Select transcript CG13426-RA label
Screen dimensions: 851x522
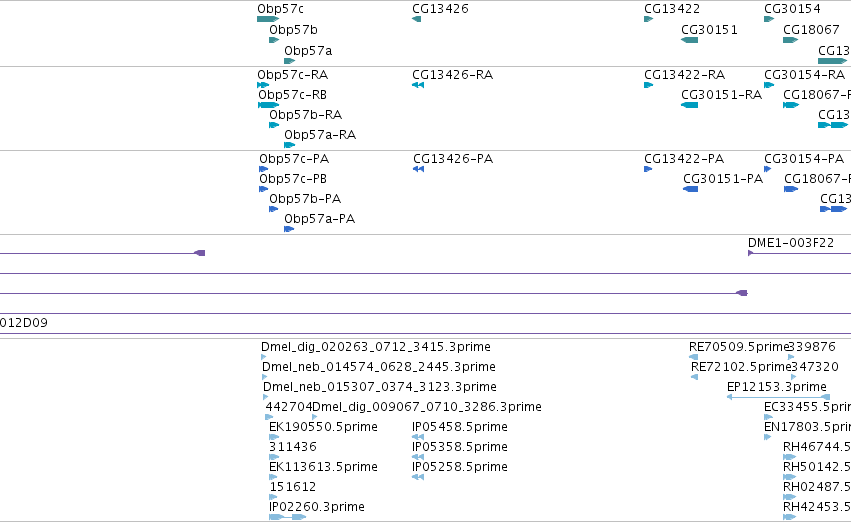[453, 75]
